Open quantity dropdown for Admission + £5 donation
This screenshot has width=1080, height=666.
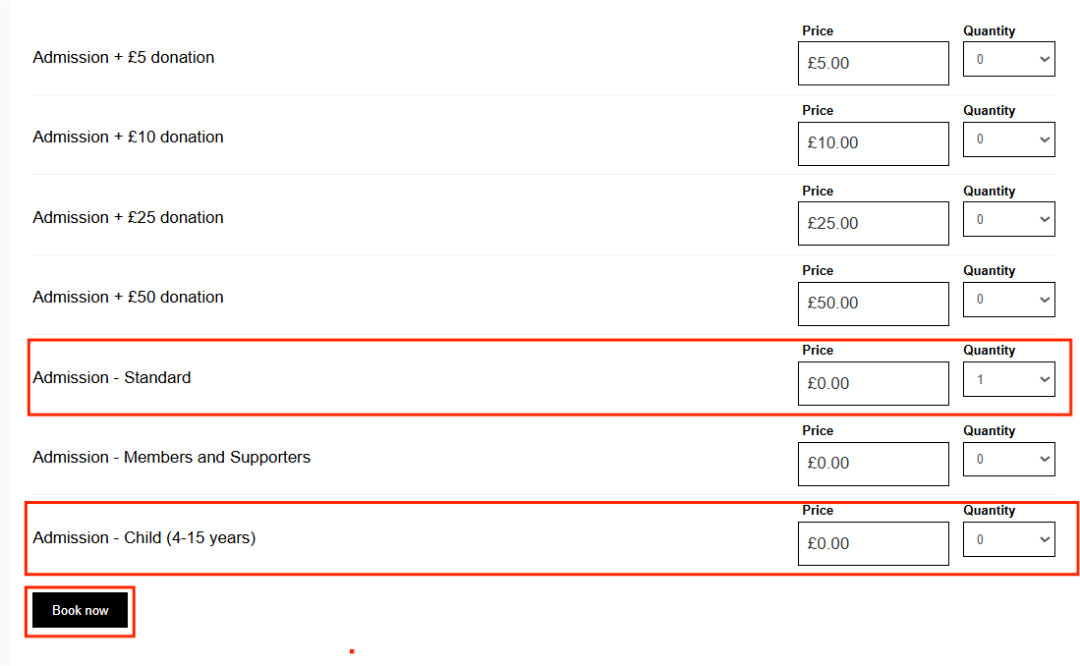coord(1008,59)
